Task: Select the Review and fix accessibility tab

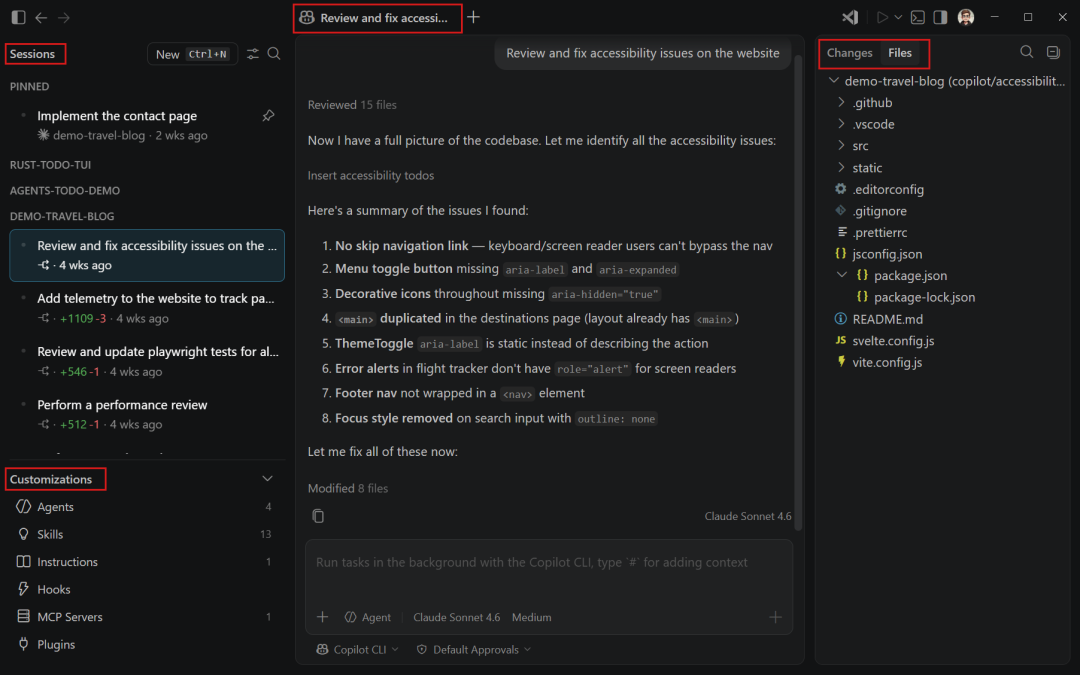Action: pos(377,18)
